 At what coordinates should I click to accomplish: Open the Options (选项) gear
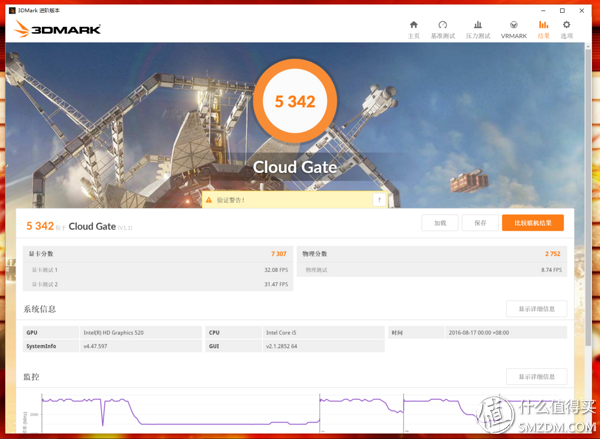point(567,29)
